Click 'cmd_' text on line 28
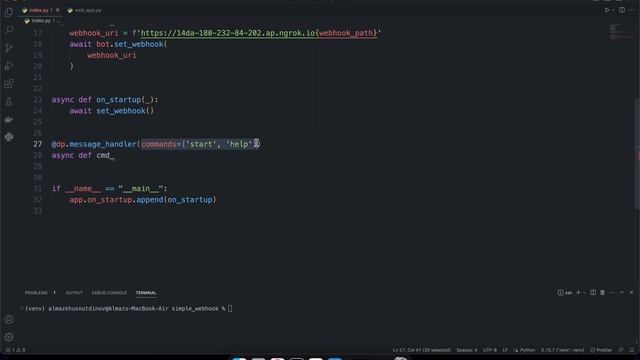The image size is (640, 360). coord(105,155)
